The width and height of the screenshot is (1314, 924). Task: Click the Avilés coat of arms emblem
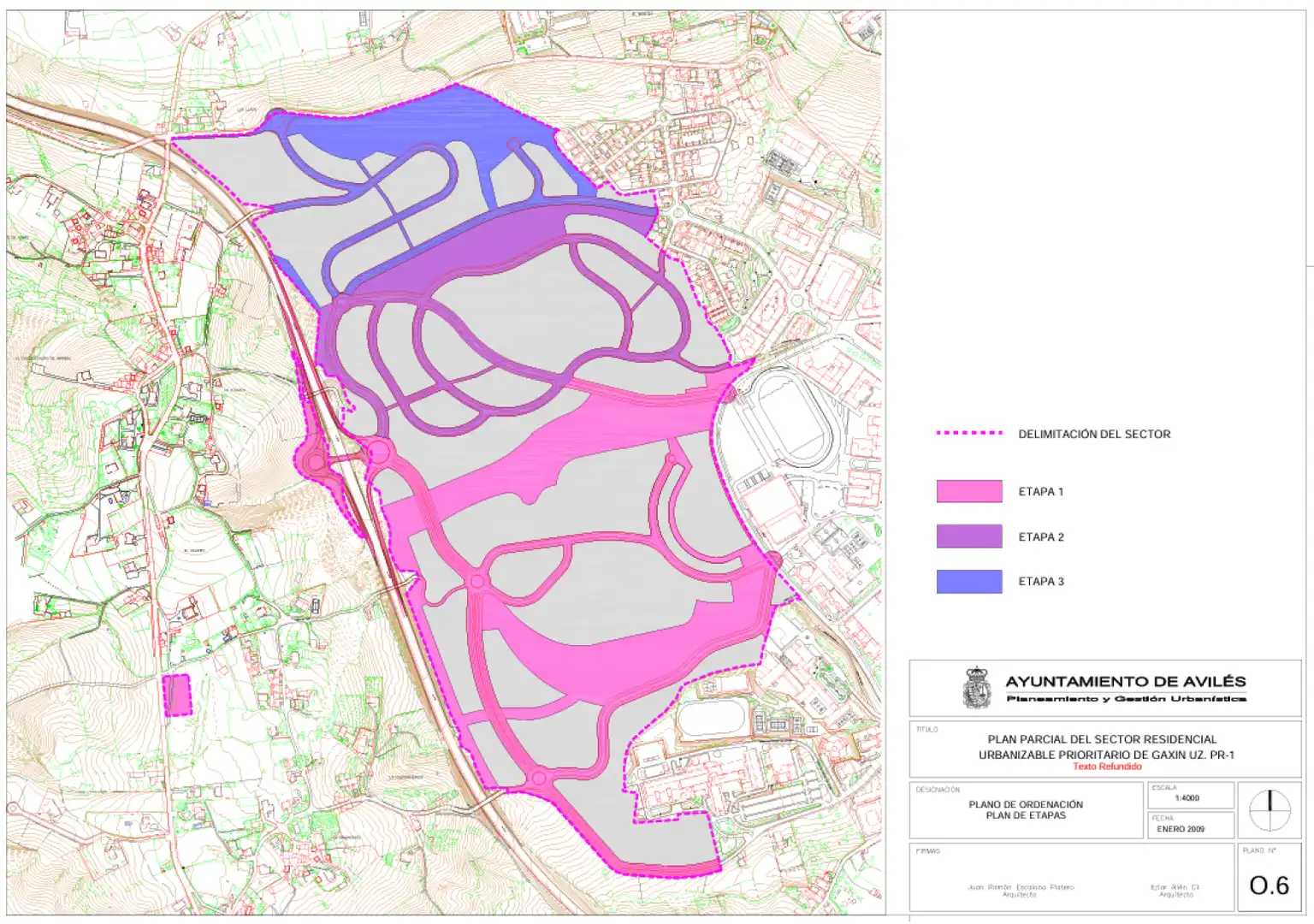[976, 689]
